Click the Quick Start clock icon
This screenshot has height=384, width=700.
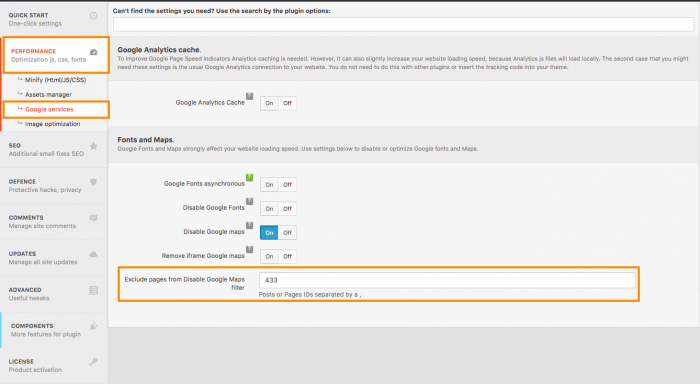pos(93,16)
